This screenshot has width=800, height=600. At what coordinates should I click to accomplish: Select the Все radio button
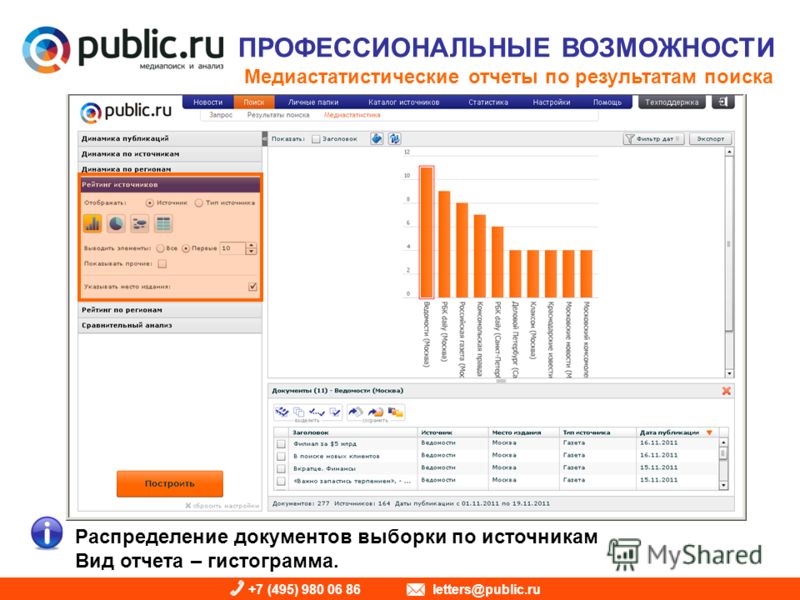pos(160,248)
